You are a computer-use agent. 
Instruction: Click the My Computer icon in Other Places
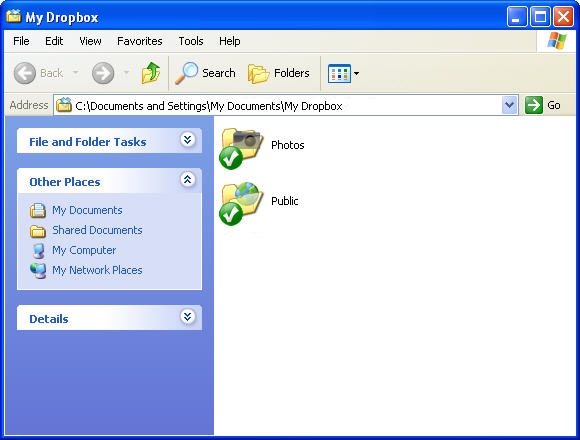tap(38, 250)
